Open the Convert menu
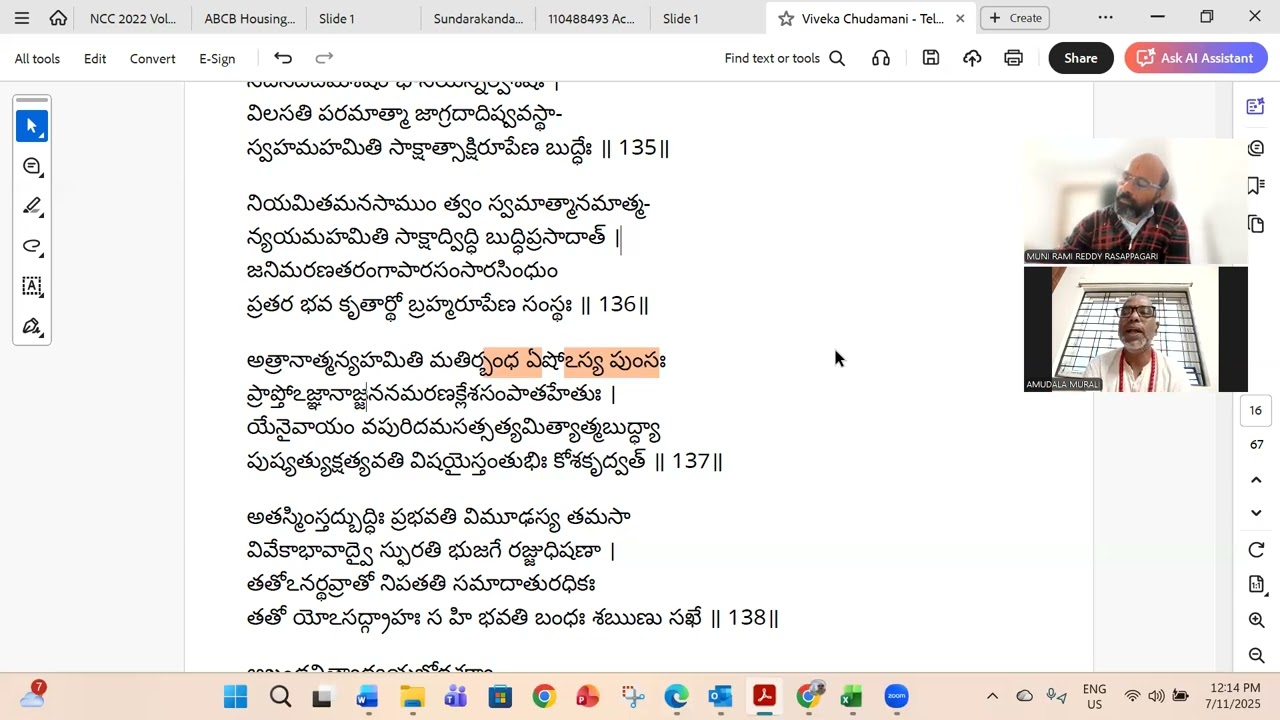Screen dimensions: 1280x720 click(x=152, y=58)
